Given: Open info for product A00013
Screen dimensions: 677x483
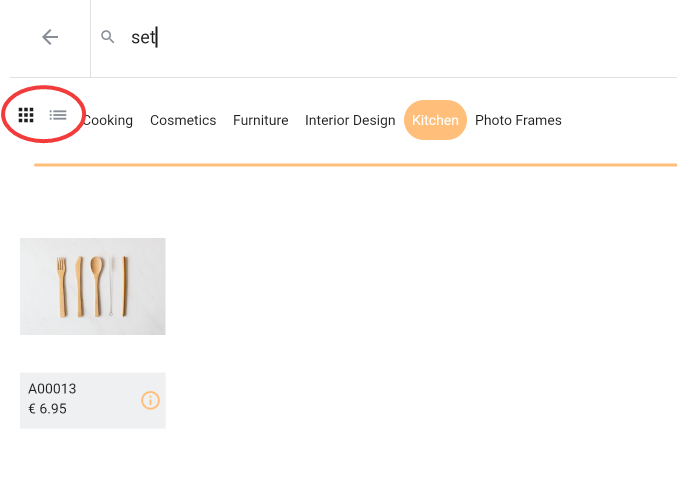Looking at the screenshot, I should click(x=150, y=400).
